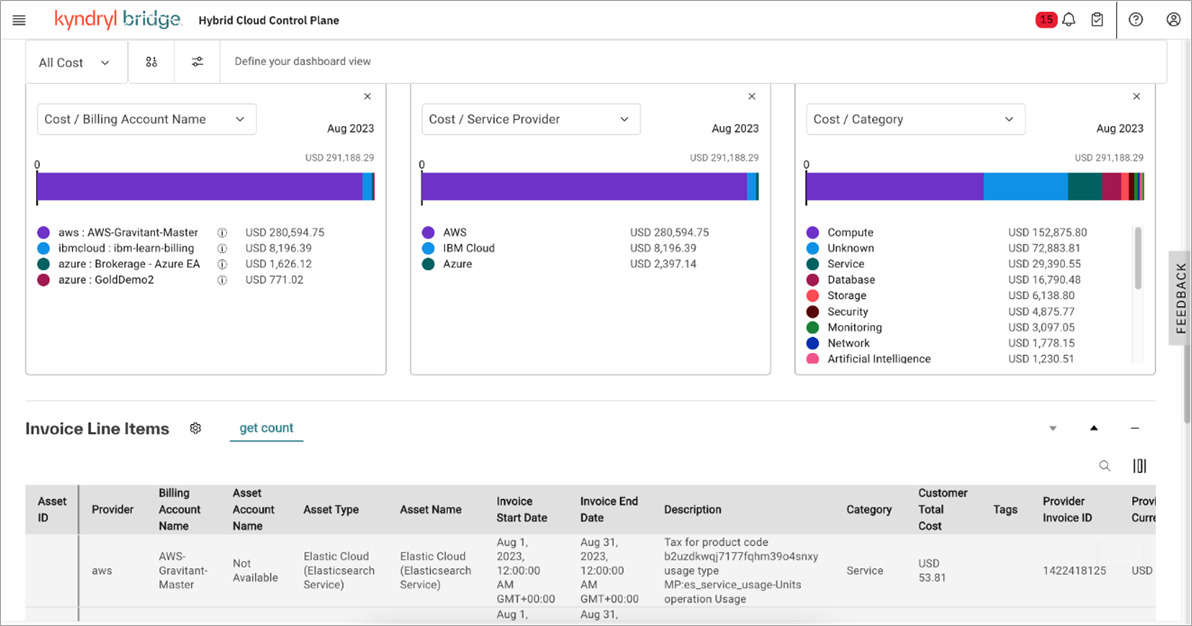This screenshot has width=1192, height=626.
Task: Select the Security legend entry
Action: coord(848,312)
